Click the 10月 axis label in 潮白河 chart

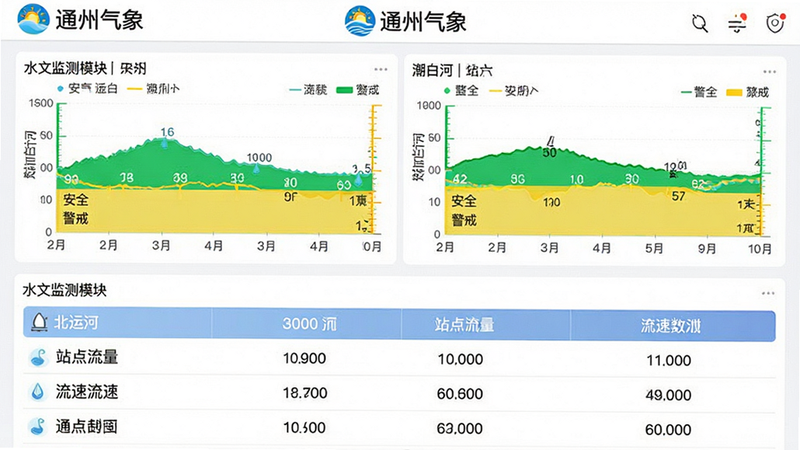tap(760, 248)
